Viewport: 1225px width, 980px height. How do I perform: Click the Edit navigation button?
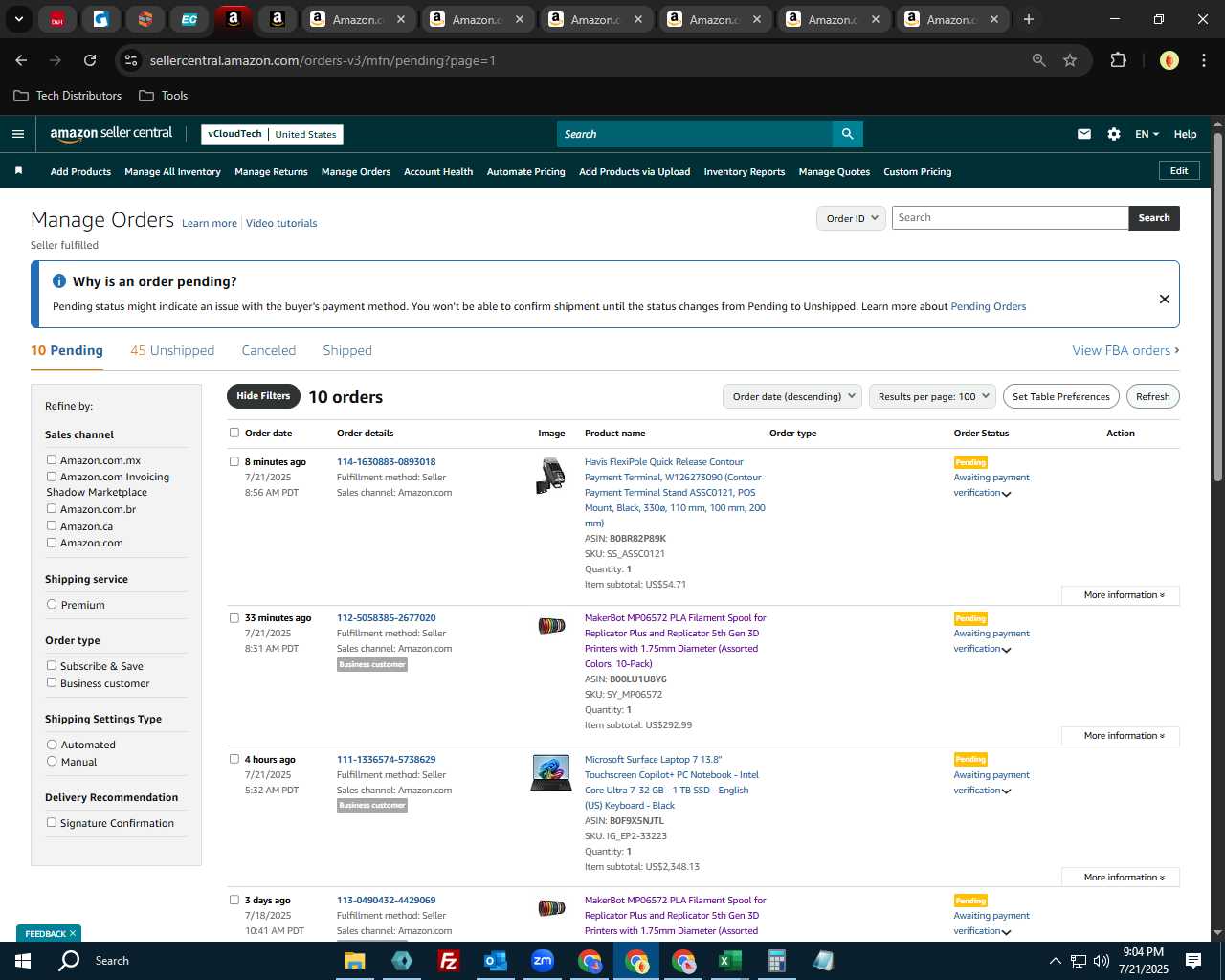tap(1179, 171)
